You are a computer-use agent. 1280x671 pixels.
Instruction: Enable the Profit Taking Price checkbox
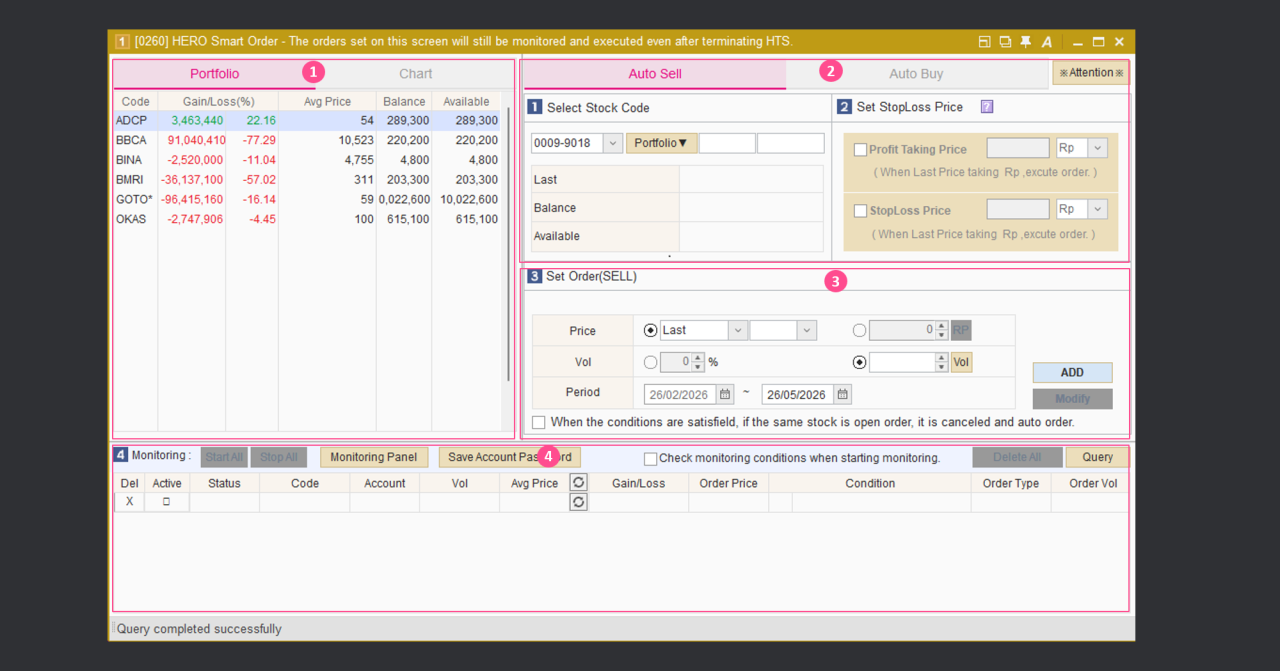tap(860, 150)
